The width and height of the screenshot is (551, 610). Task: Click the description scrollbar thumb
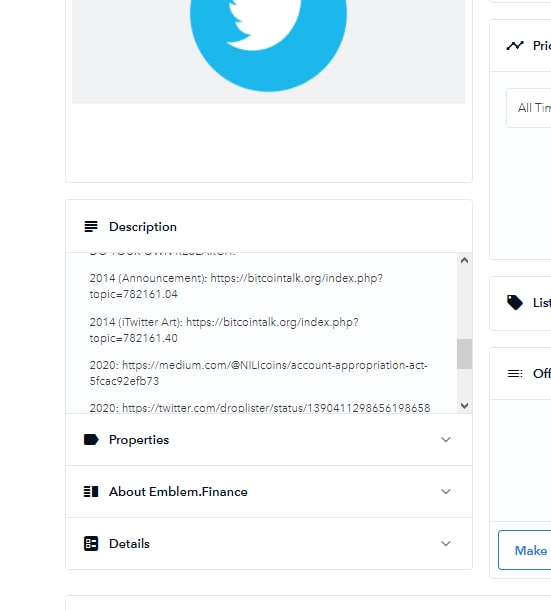coord(464,354)
